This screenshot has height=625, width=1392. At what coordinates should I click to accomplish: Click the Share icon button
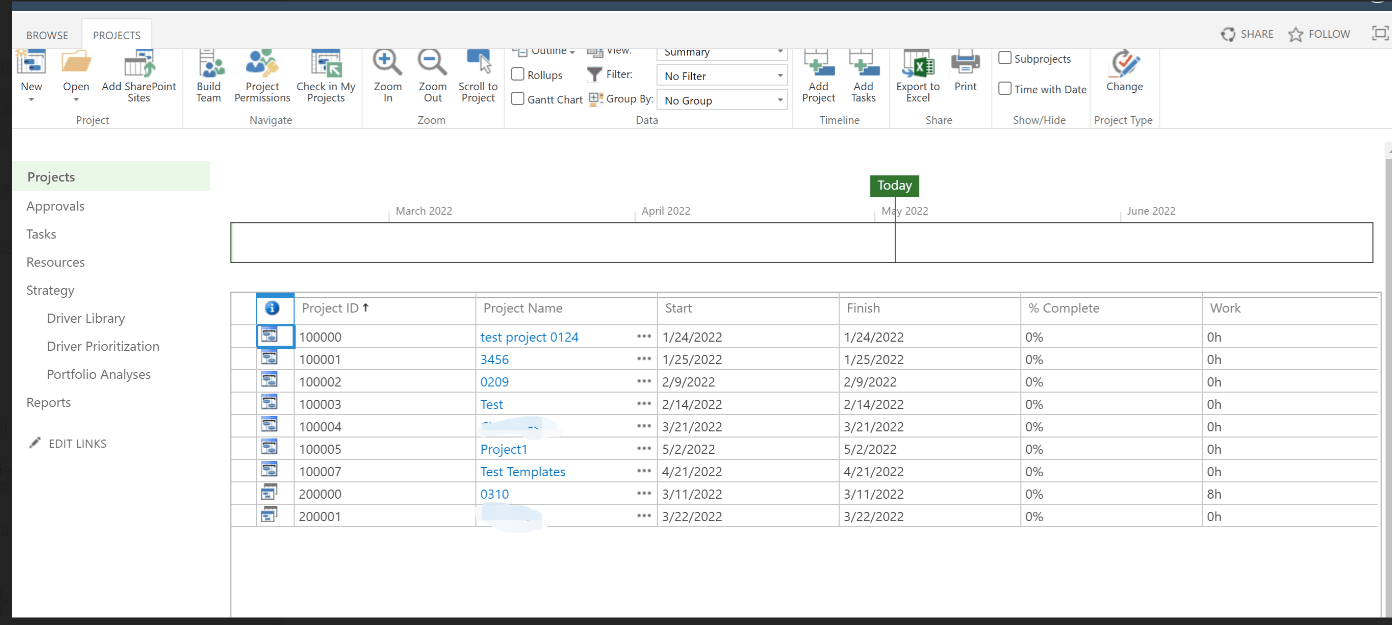[1228, 34]
